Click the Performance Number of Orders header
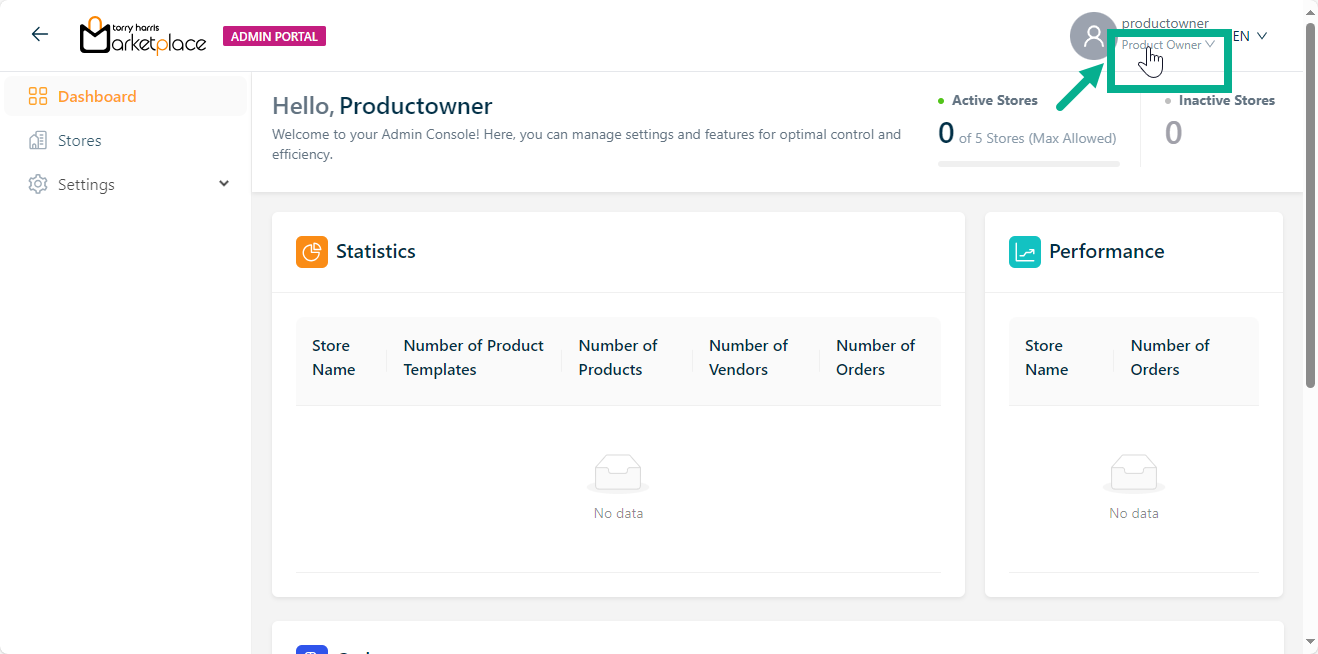 pos(1169,357)
